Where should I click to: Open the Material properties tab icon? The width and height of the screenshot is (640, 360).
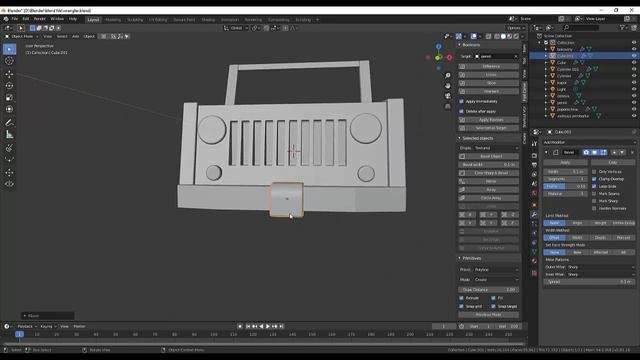534,261
